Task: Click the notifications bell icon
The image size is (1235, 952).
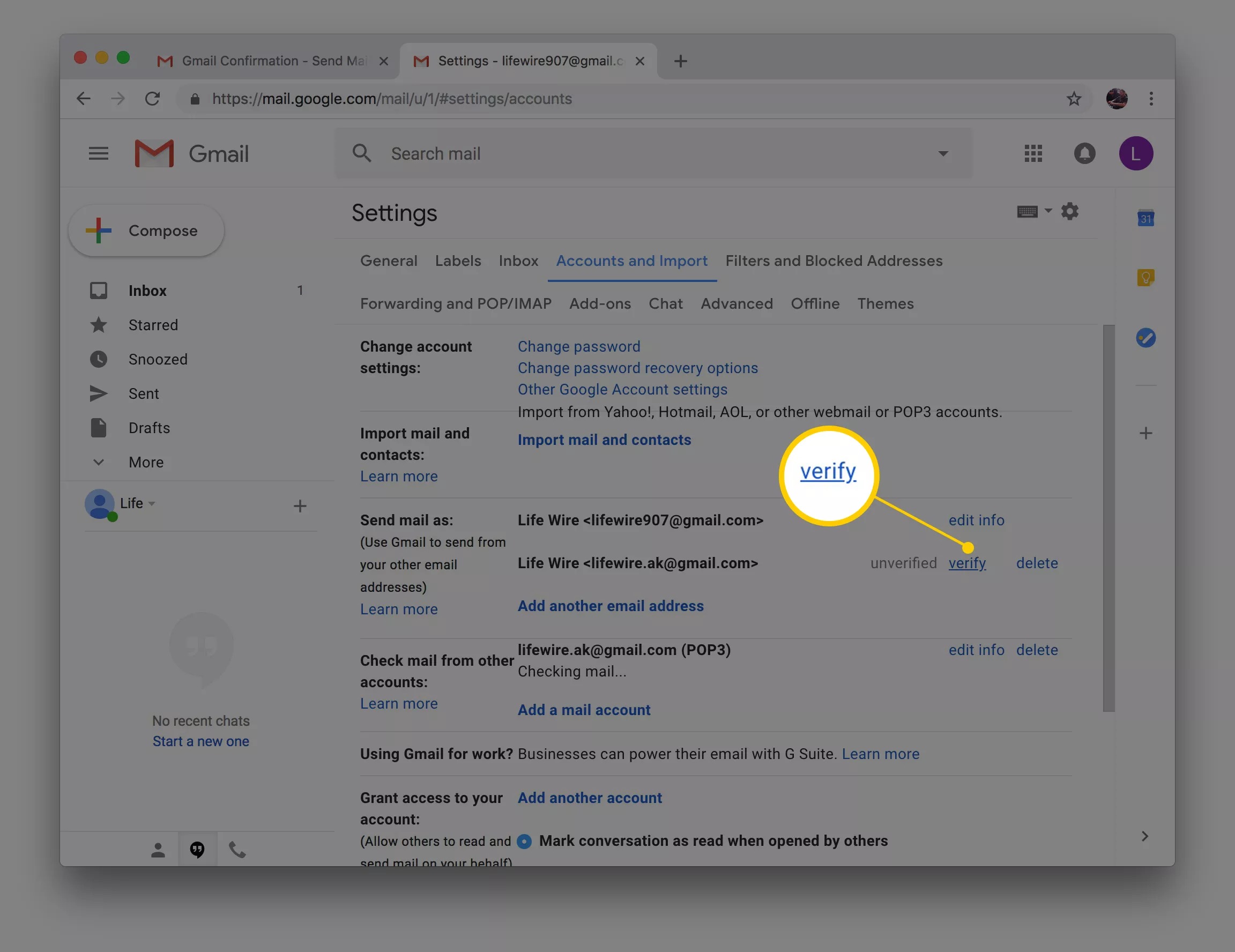Action: [x=1084, y=153]
